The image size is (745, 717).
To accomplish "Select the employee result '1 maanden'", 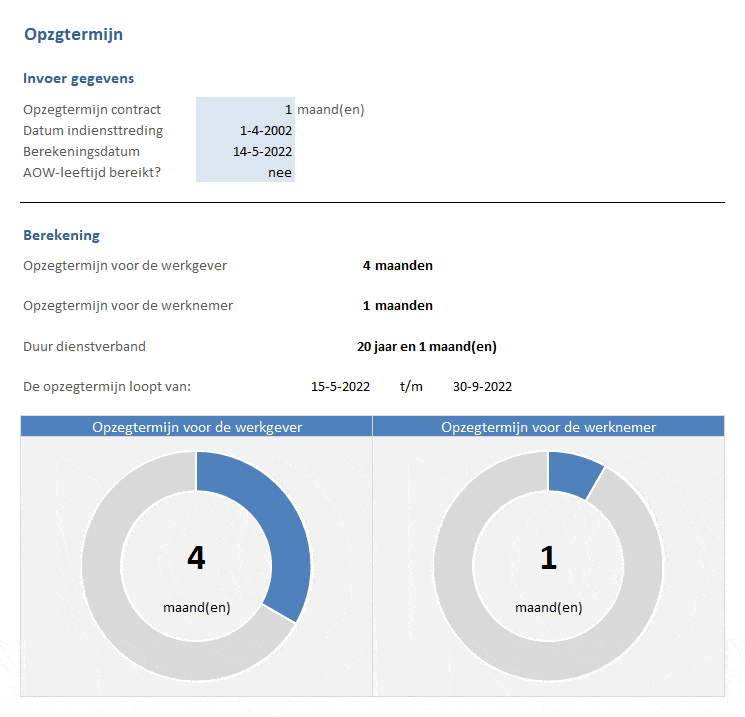I will [x=397, y=306].
